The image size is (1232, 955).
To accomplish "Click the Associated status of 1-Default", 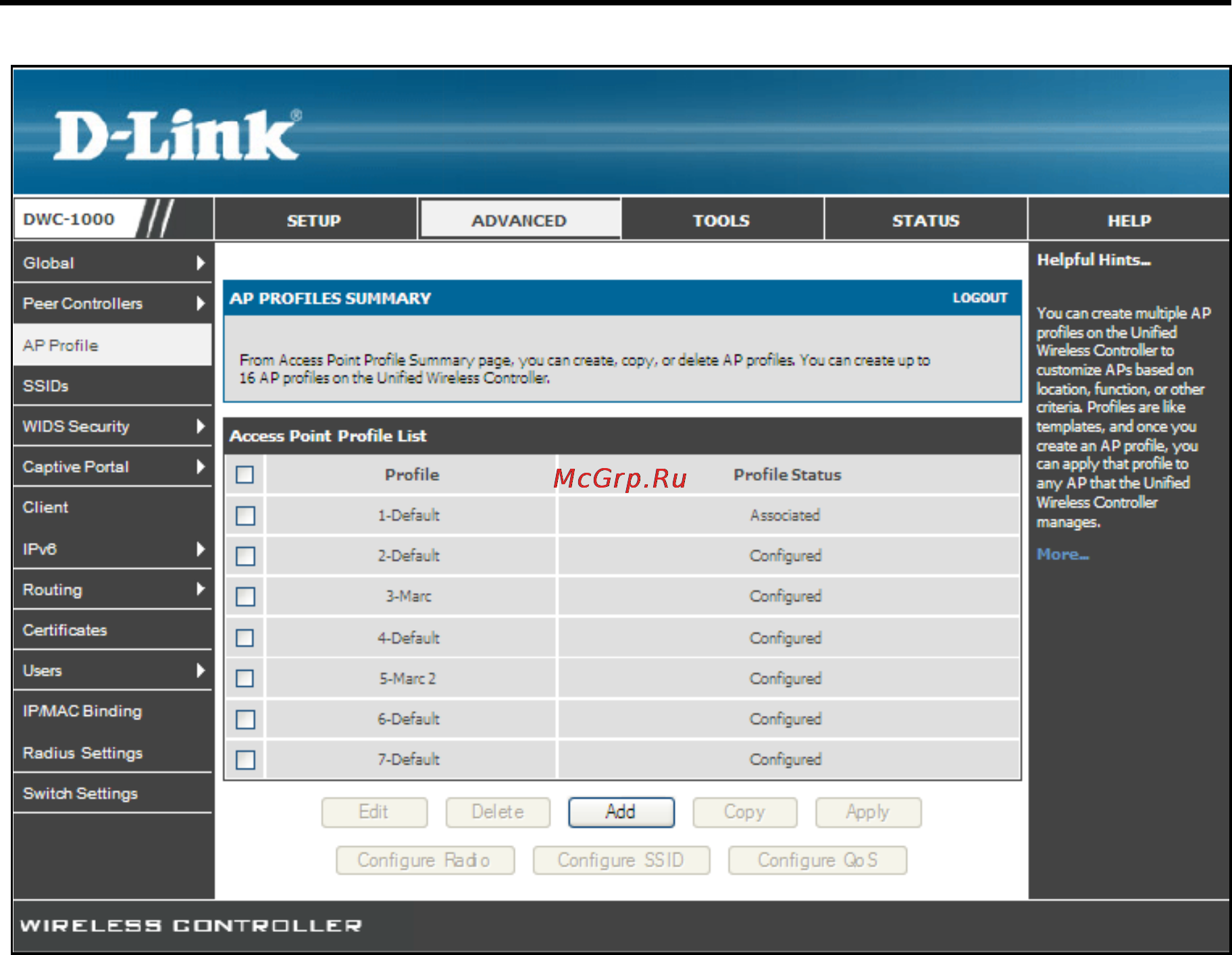I will tap(785, 515).
